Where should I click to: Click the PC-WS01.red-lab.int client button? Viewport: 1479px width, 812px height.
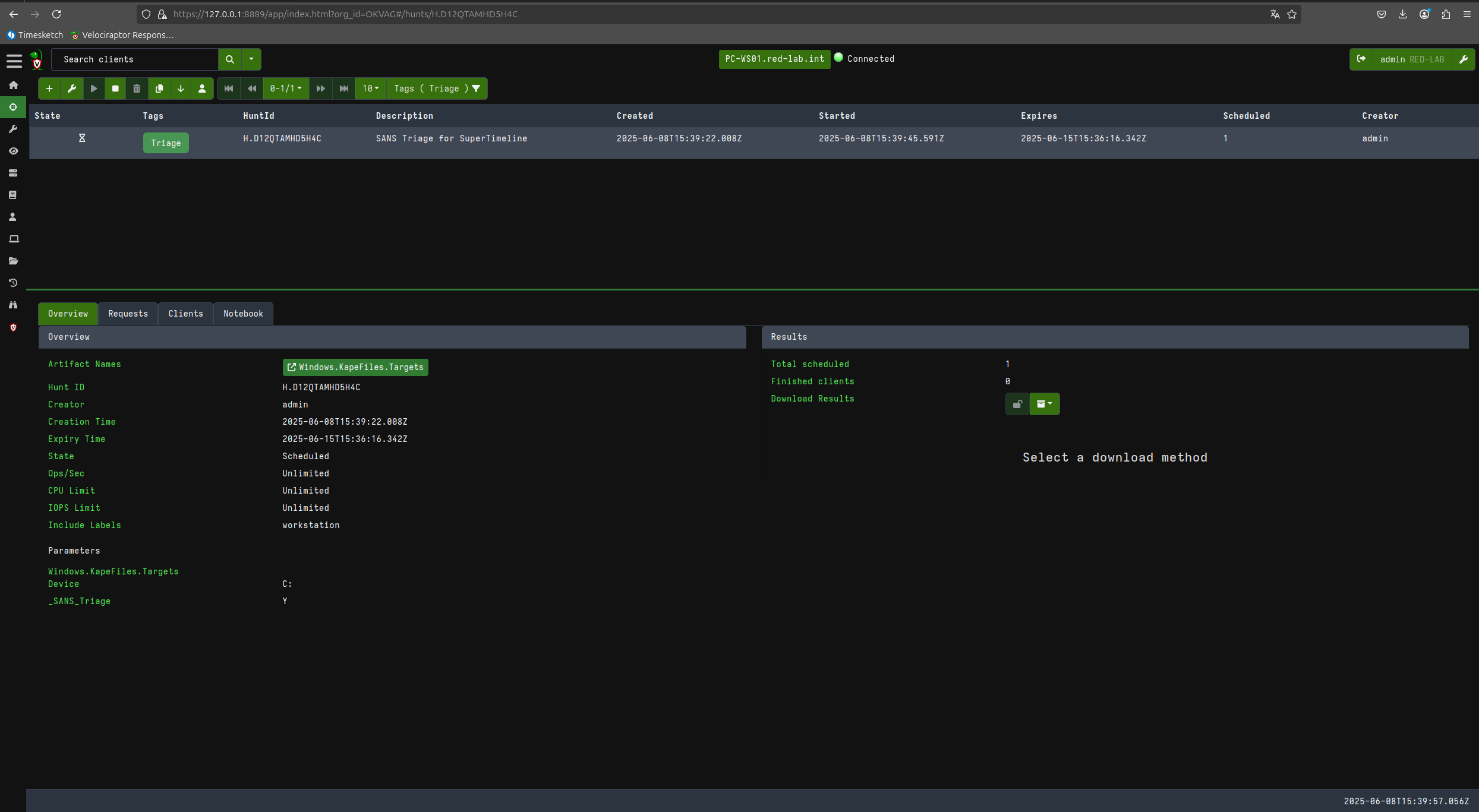pyautogui.click(x=774, y=59)
